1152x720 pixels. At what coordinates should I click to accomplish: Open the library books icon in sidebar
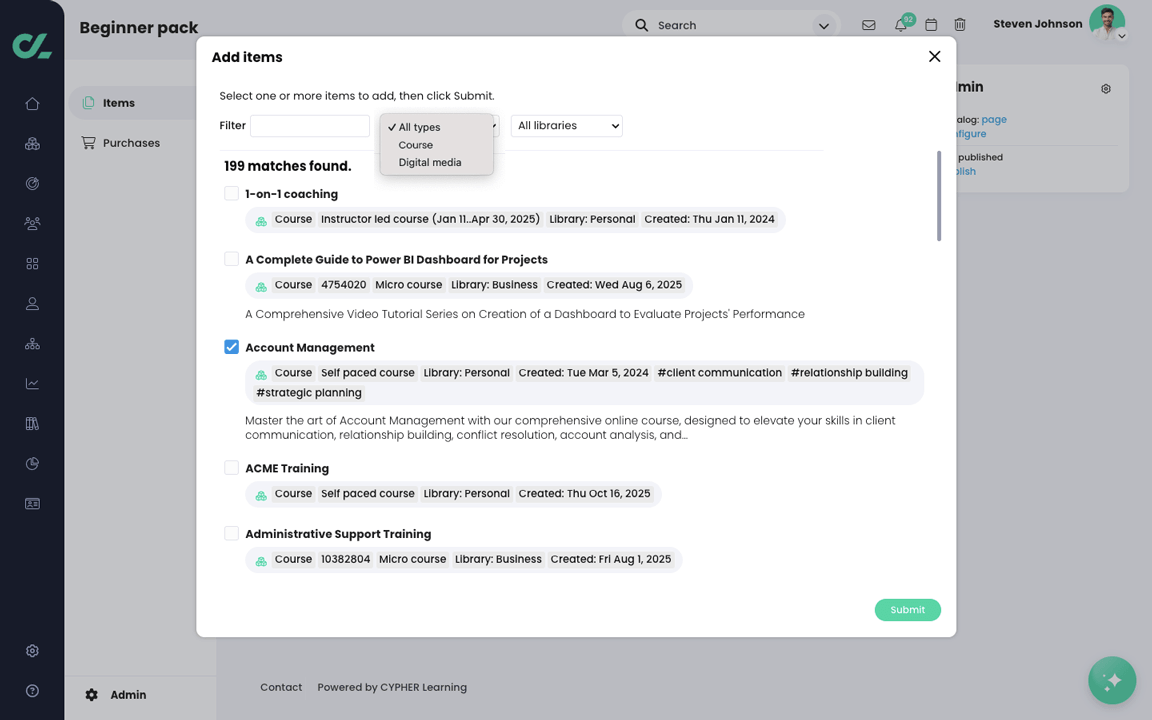(x=32, y=424)
